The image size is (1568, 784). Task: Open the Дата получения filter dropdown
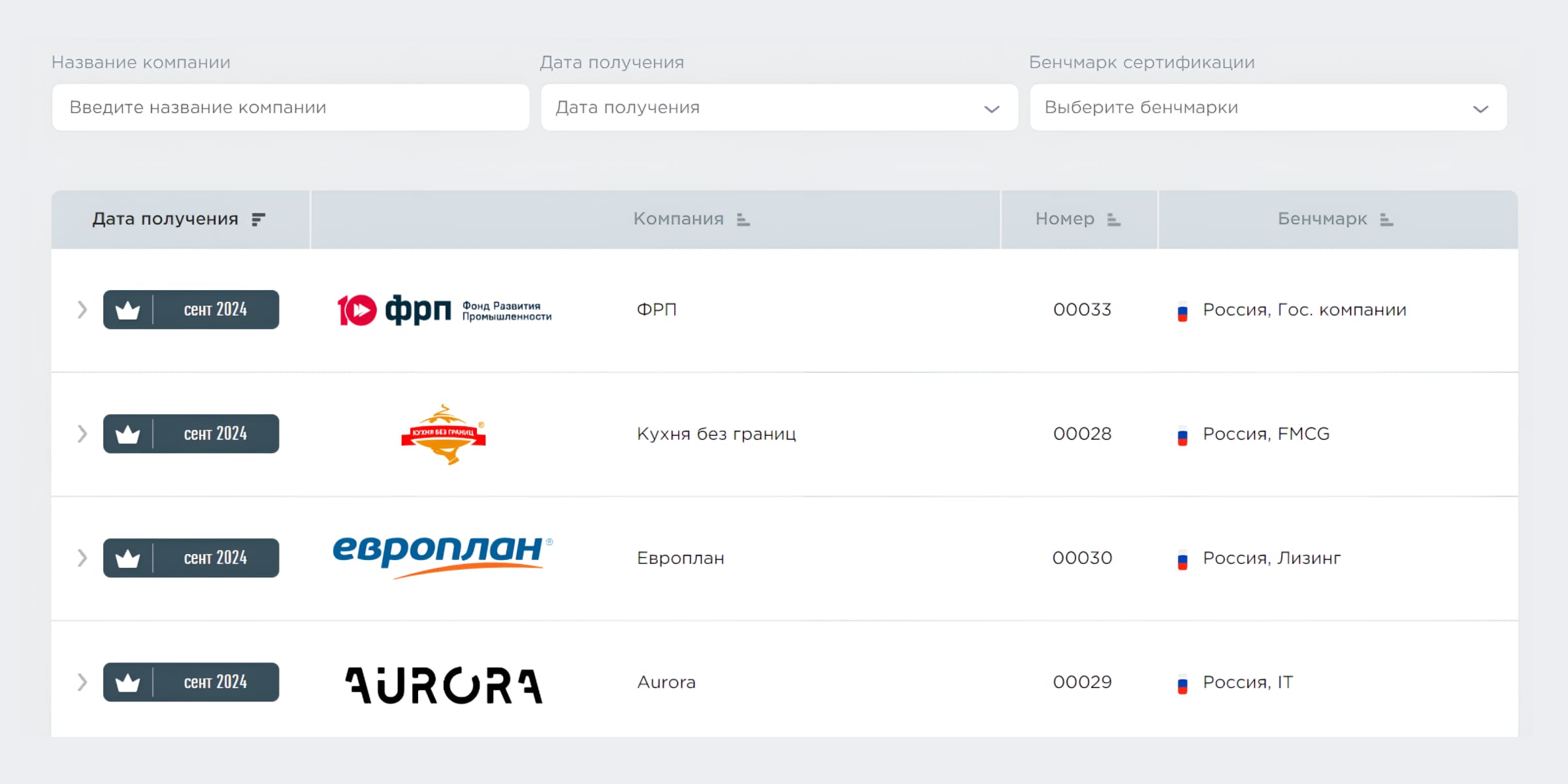(x=779, y=107)
